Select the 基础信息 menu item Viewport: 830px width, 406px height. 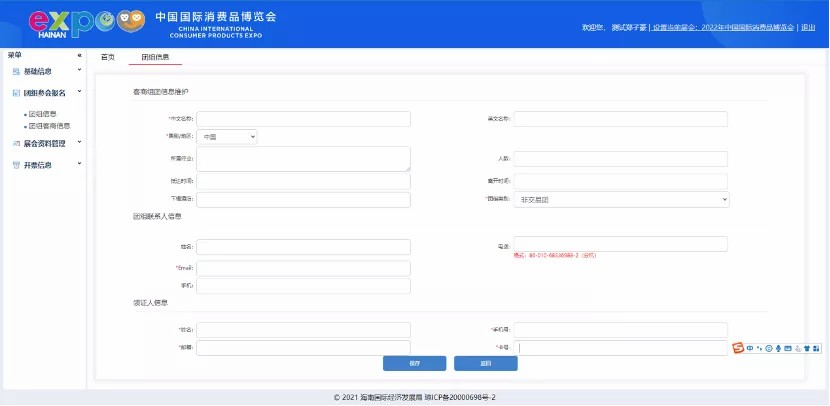point(38,71)
